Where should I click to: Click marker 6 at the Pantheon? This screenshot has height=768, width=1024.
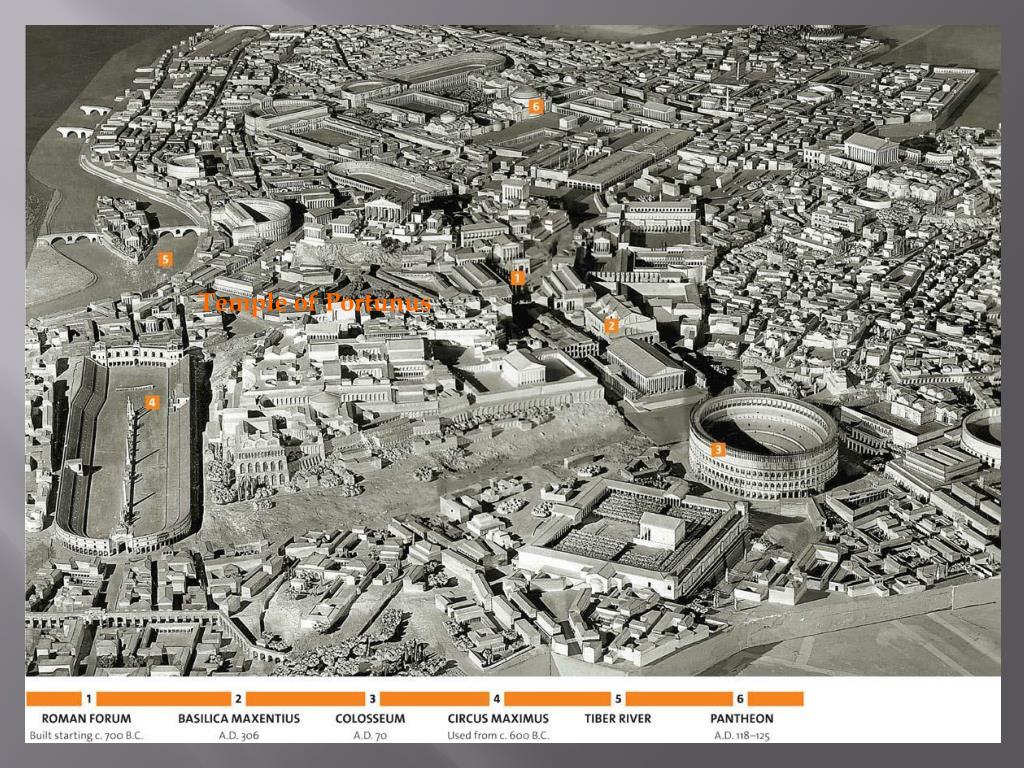click(x=537, y=105)
